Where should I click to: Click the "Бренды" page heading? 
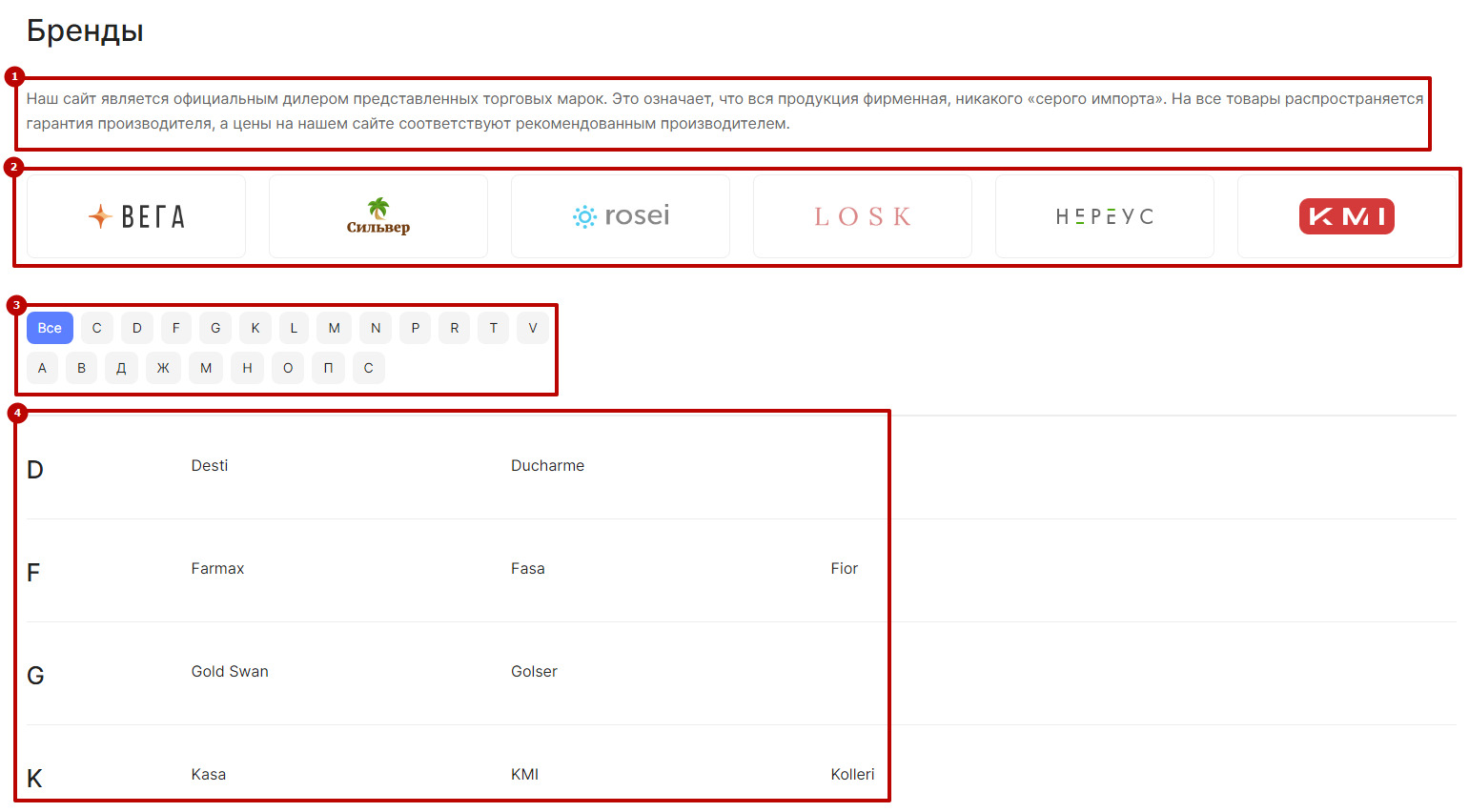pos(85,30)
